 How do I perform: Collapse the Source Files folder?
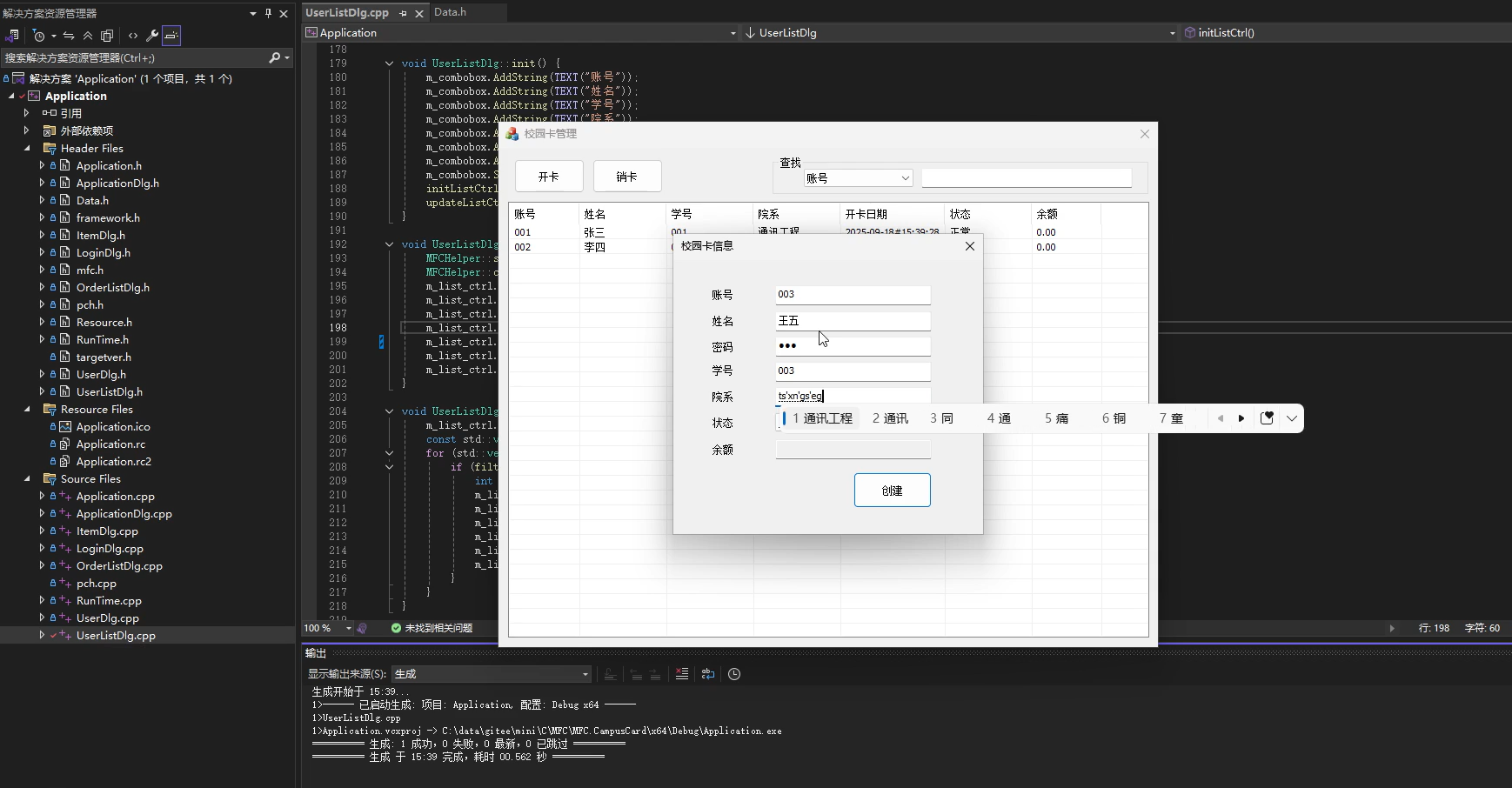tap(26, 478)
